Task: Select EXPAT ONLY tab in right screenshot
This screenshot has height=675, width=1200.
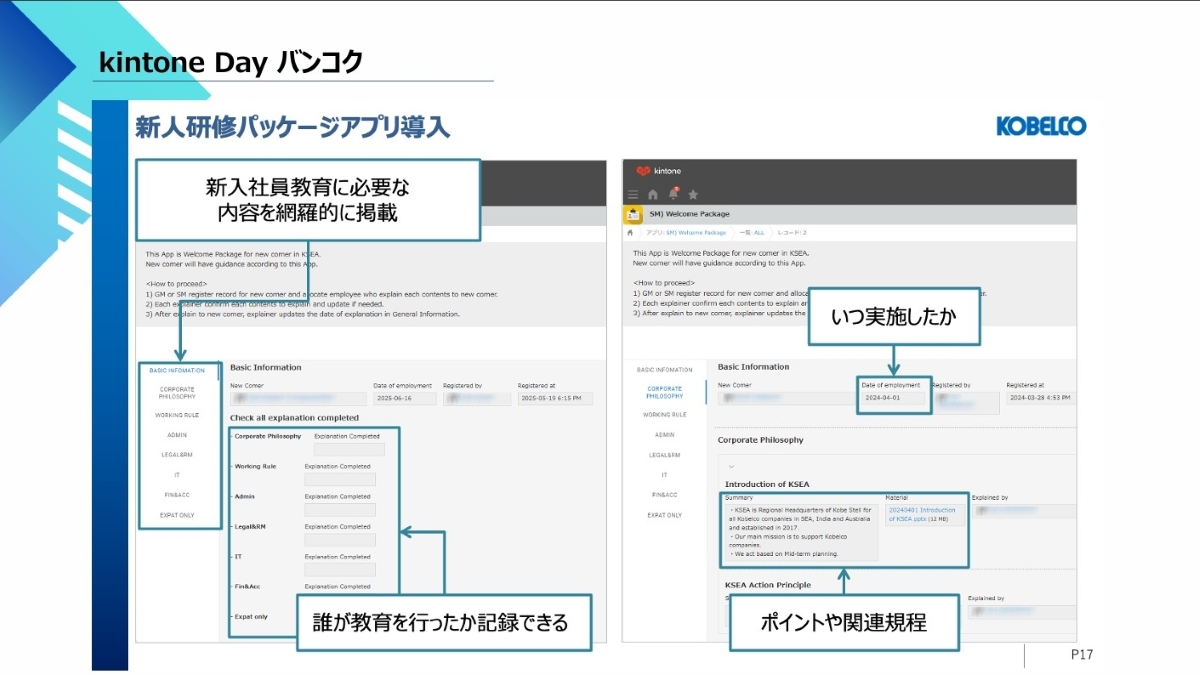Action: (664, 515)
